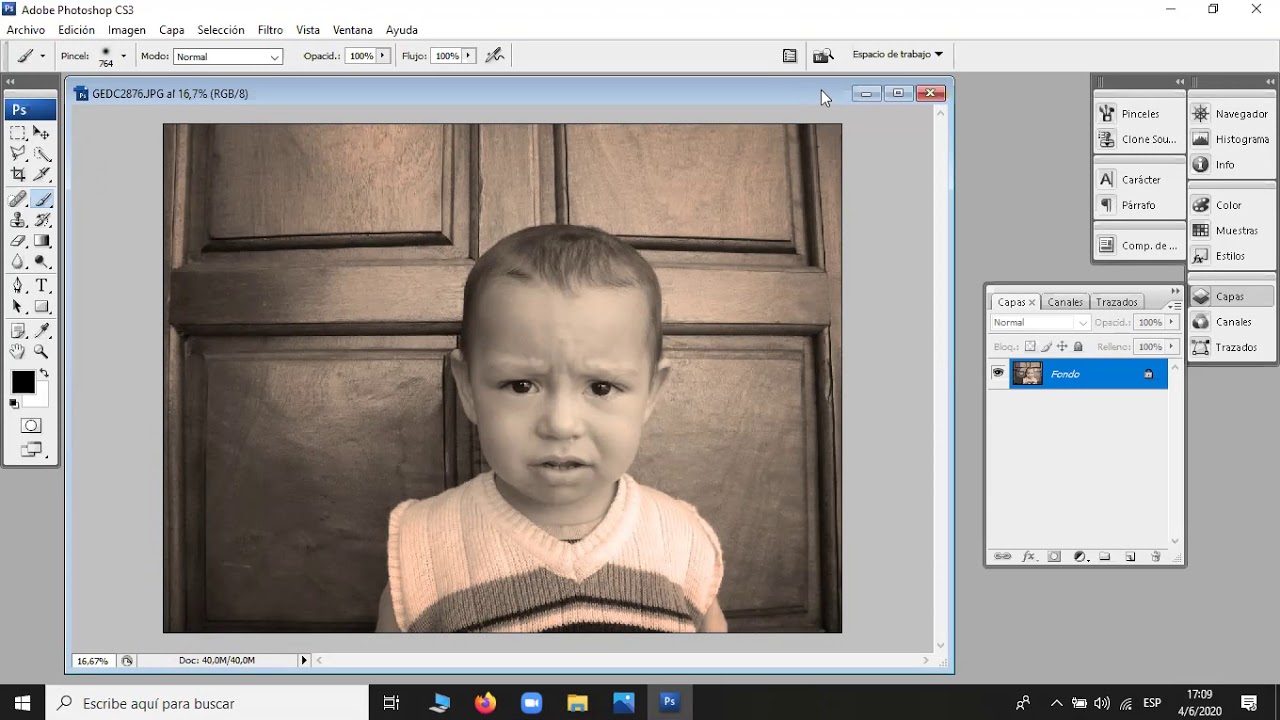Open Flujo slider arrow in options bar
1280x720 pixels.
pyautogui.click(x=469, y=56)
